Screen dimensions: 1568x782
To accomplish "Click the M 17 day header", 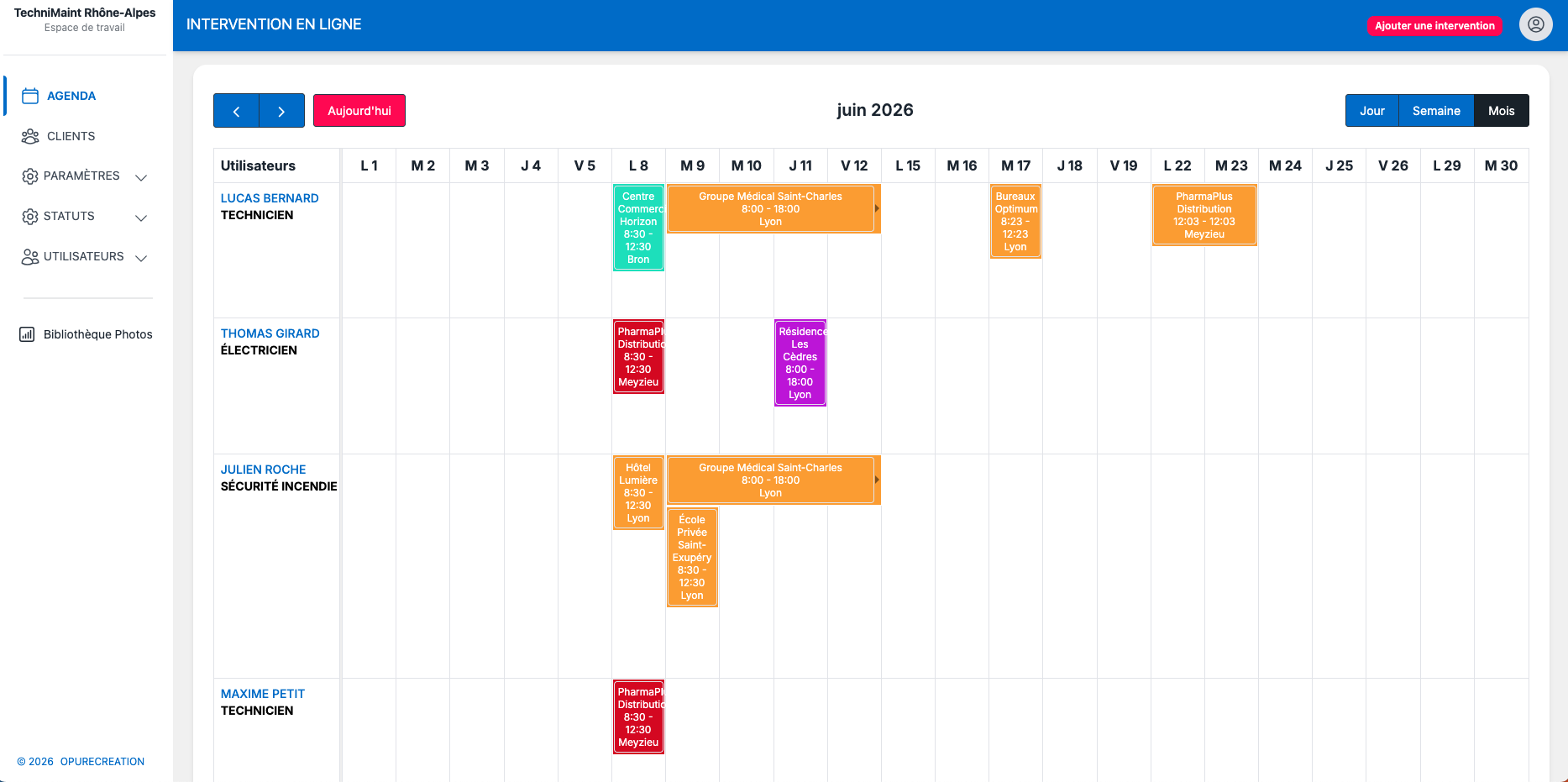I will 1015,165.
